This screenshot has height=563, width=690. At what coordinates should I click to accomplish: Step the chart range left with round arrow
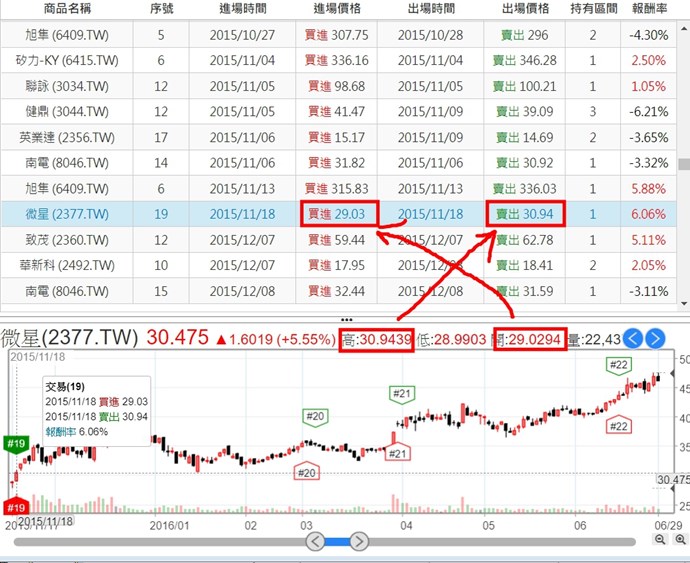tap(316, 541)
